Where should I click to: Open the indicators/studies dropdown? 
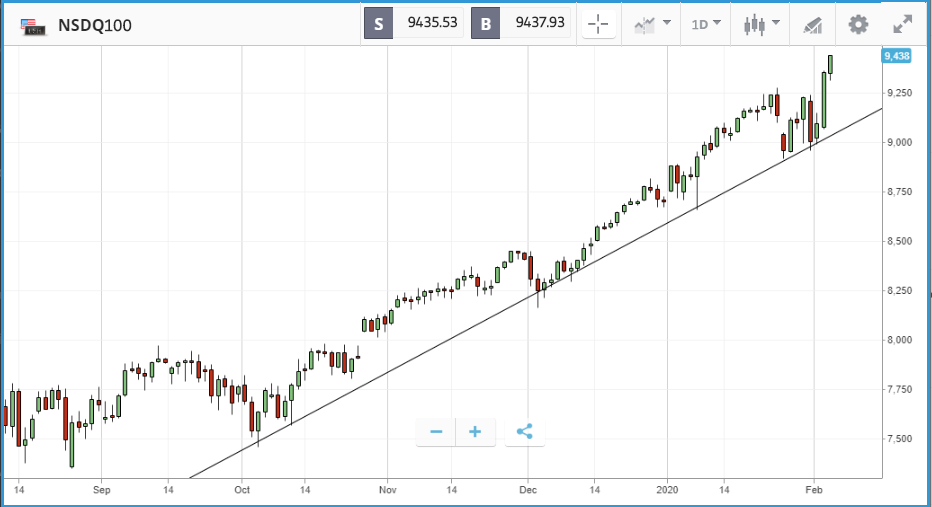(651, 25)
